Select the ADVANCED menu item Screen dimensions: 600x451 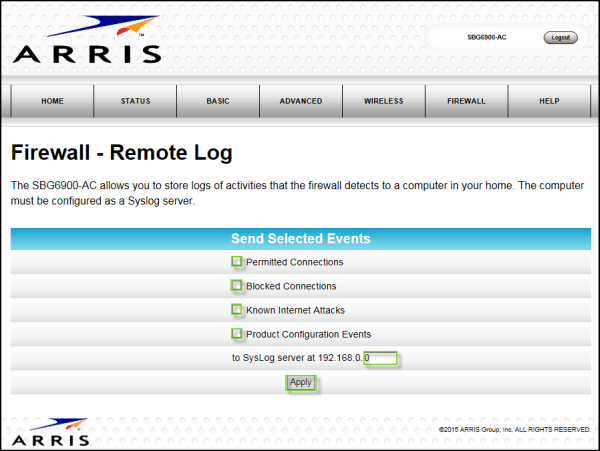[301, 101]
